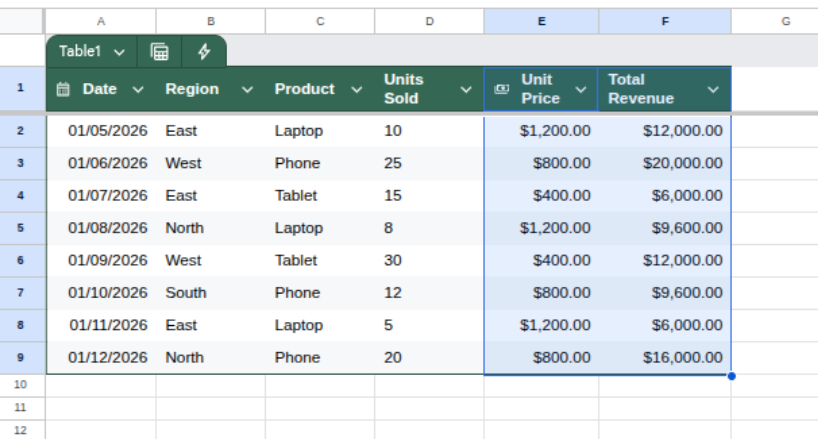Click cell G2 right of the table
818x439 pixels.
pos(775,131)
